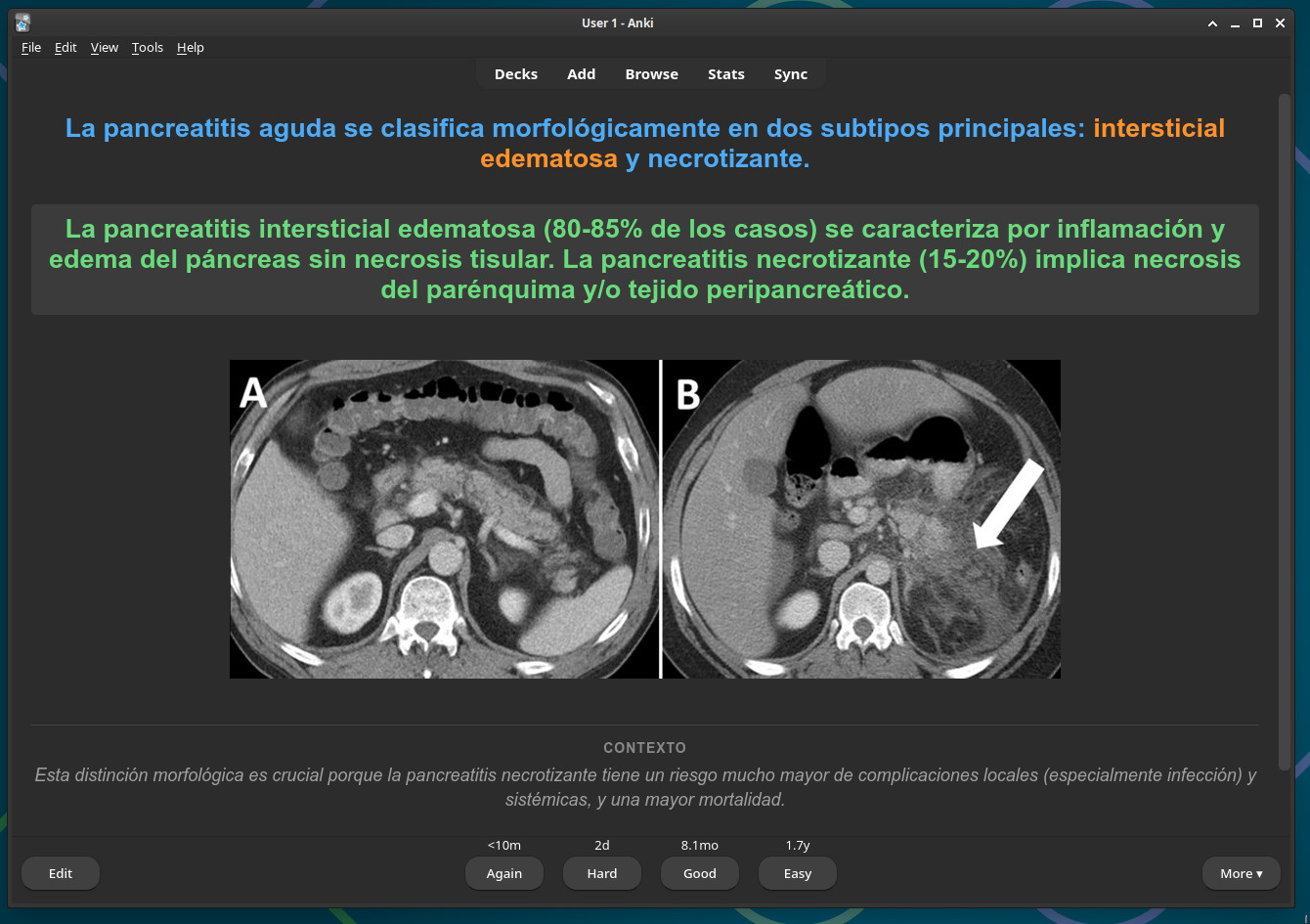
Task: Click the vertical scrollbar of the card
Action: (x=1285, y=430)
